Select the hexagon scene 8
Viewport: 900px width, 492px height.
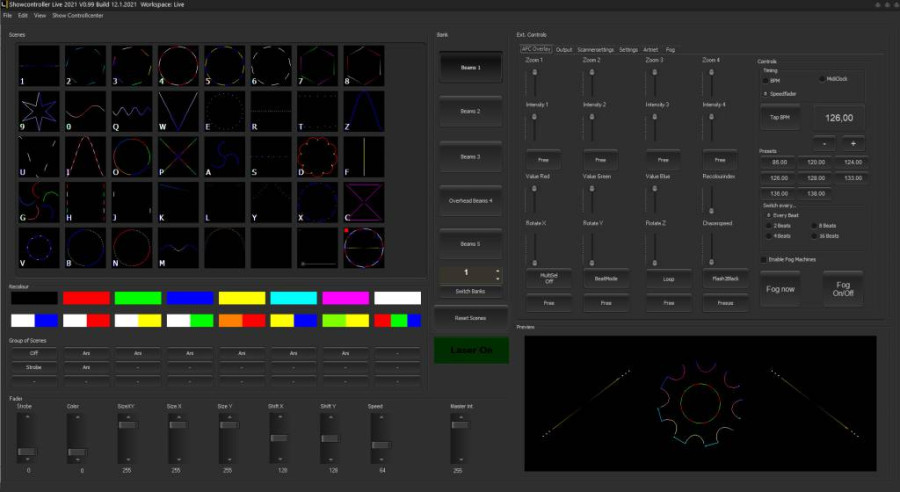[x=362, y=66]
